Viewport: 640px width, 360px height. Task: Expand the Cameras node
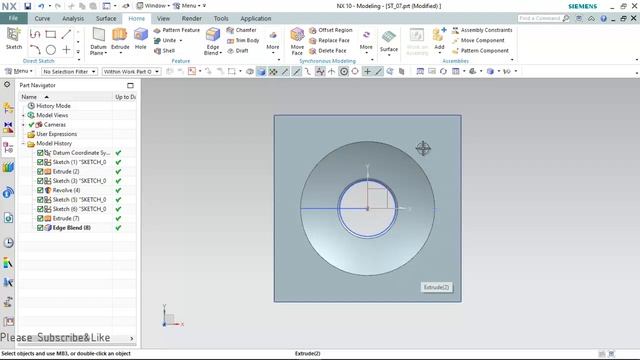[x=23, y=125]
